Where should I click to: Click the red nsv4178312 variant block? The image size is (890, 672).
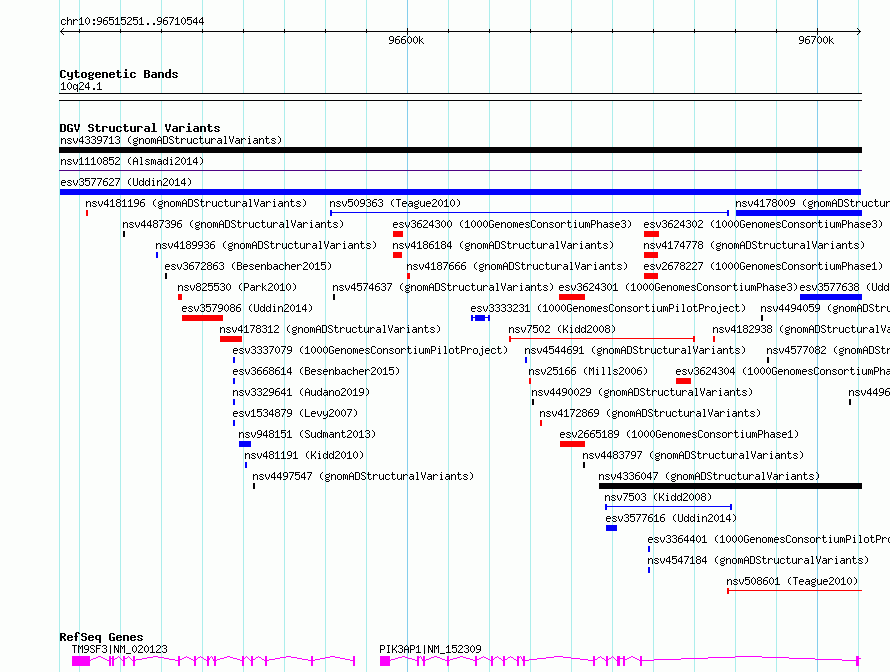tap(231, 339)
